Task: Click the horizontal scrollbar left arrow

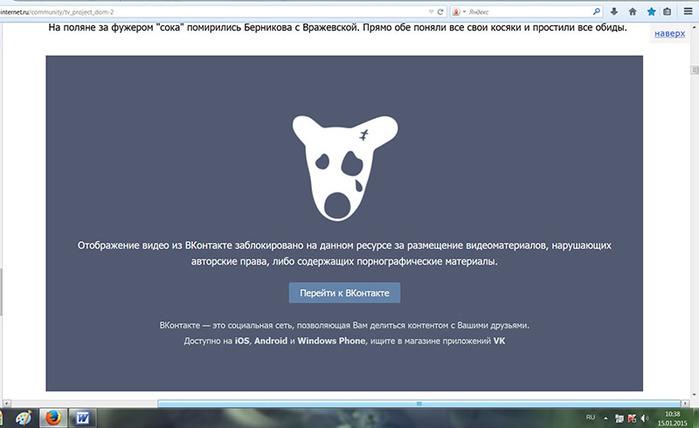Action: tap(6, 403)
